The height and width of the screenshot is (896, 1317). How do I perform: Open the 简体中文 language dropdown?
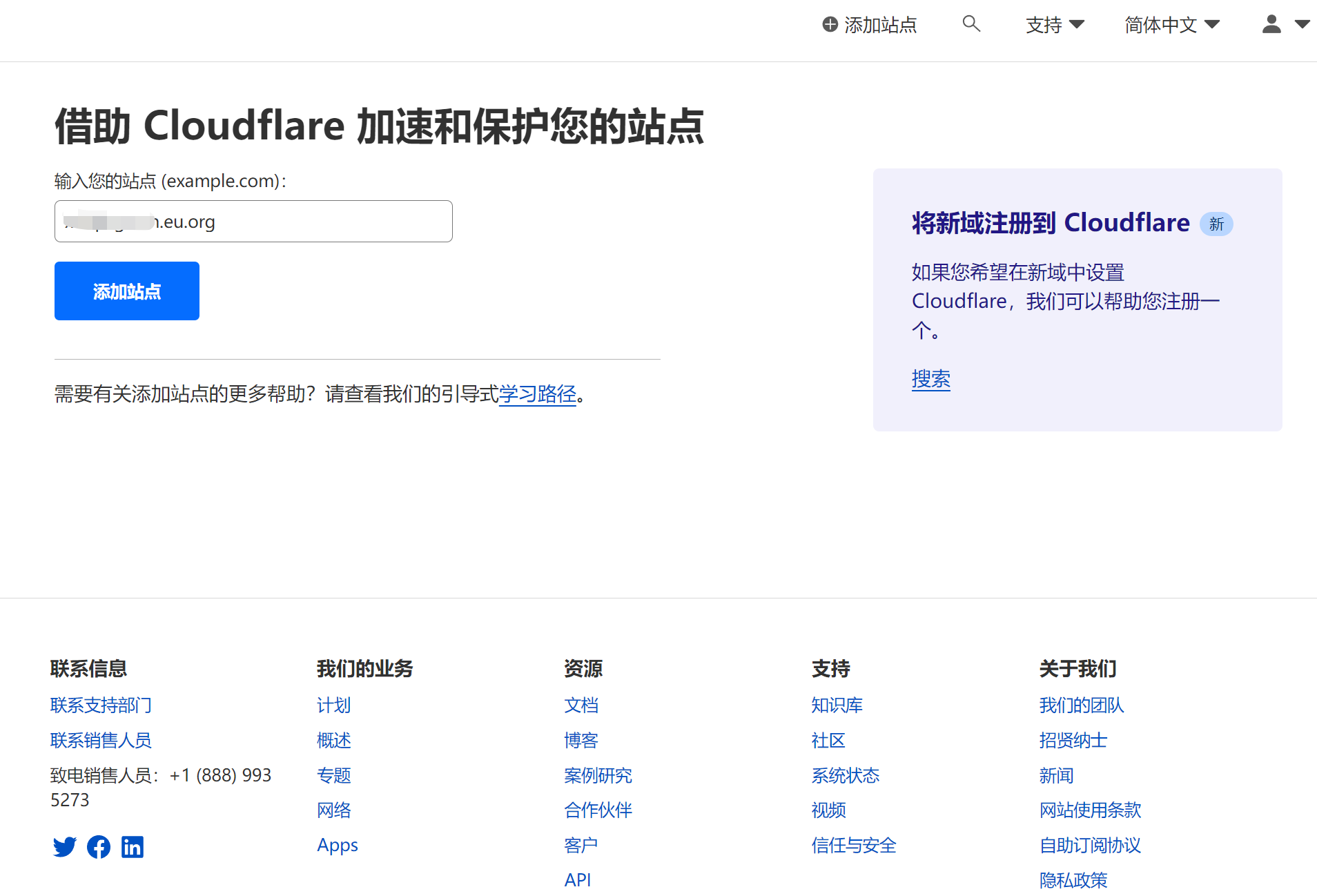tap(1171, 25)
